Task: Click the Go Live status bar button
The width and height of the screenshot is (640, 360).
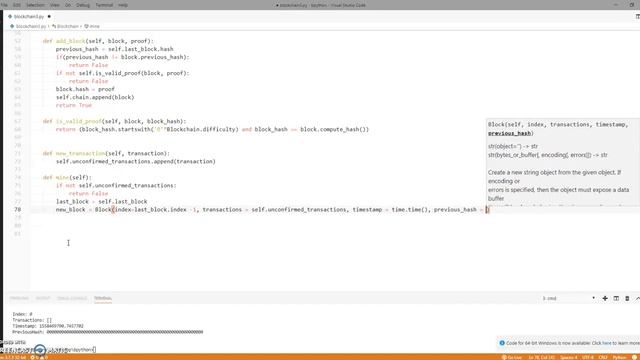Action: (512, 358)
